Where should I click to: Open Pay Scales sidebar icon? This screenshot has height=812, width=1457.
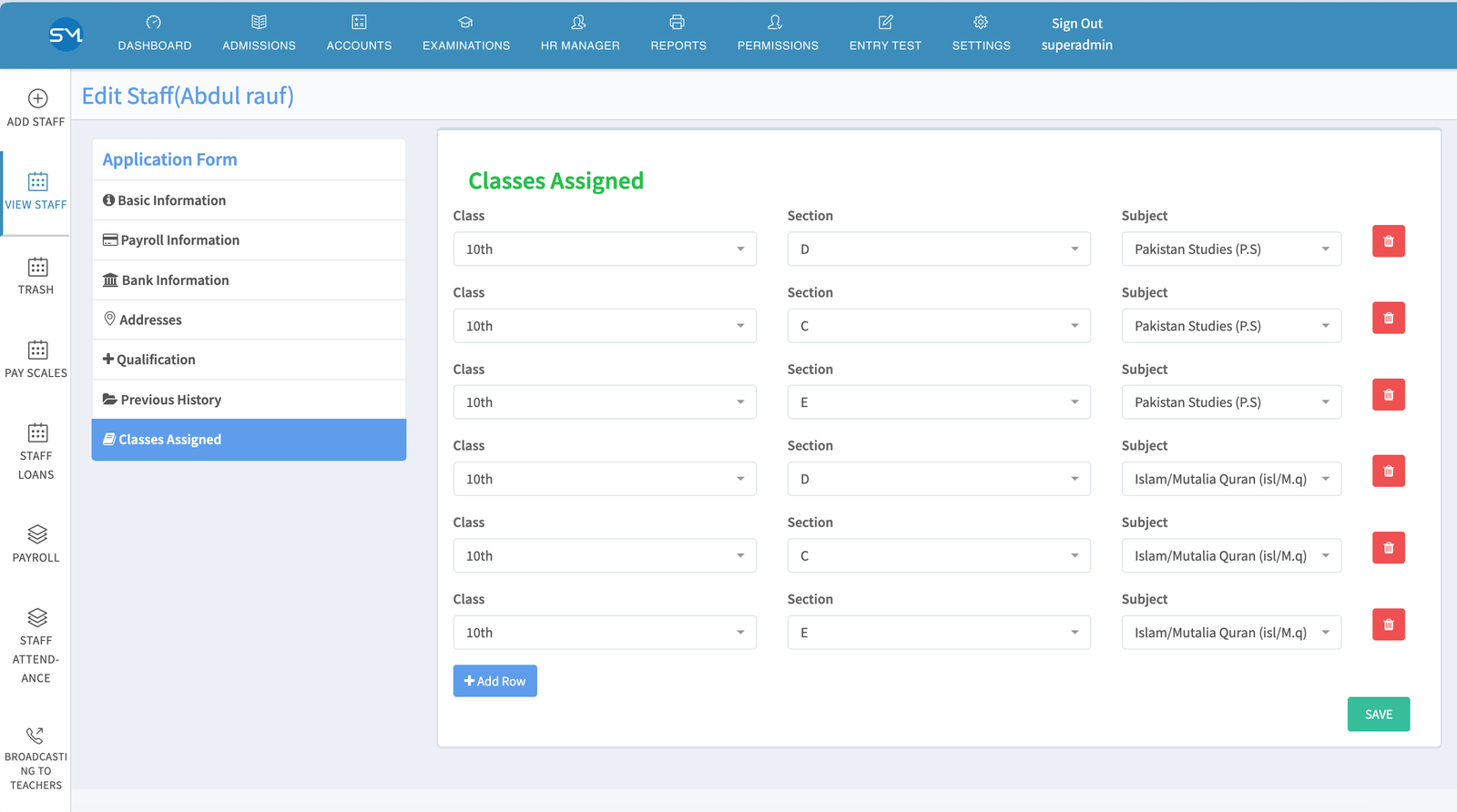pos(37,350)
